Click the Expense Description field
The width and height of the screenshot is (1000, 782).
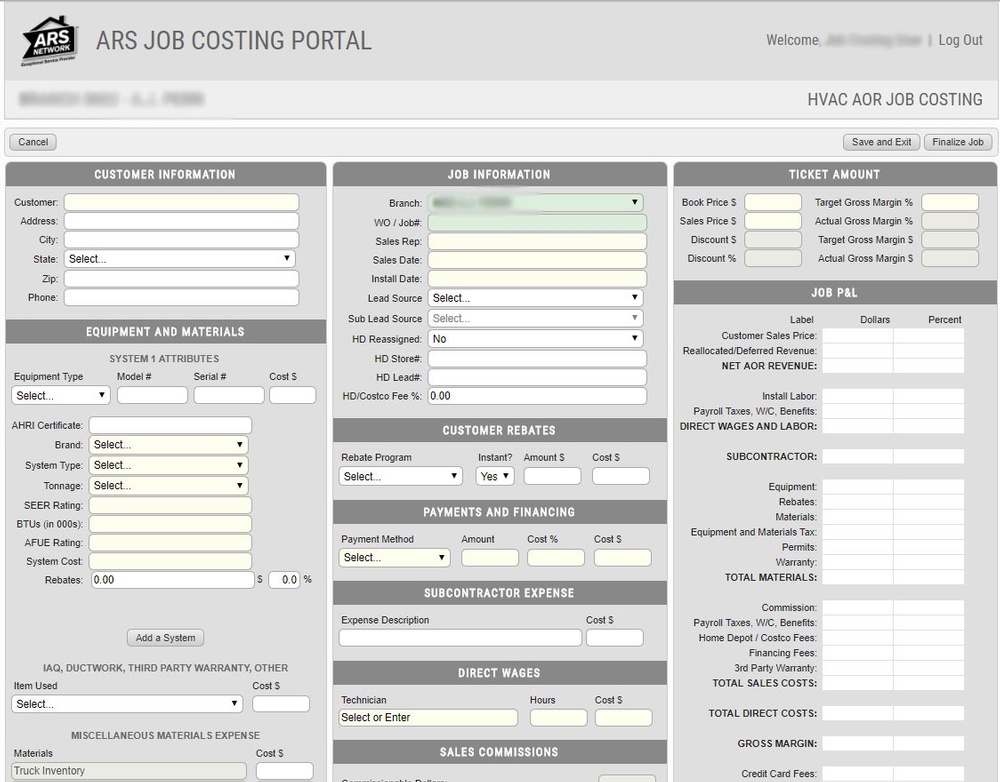460,638
